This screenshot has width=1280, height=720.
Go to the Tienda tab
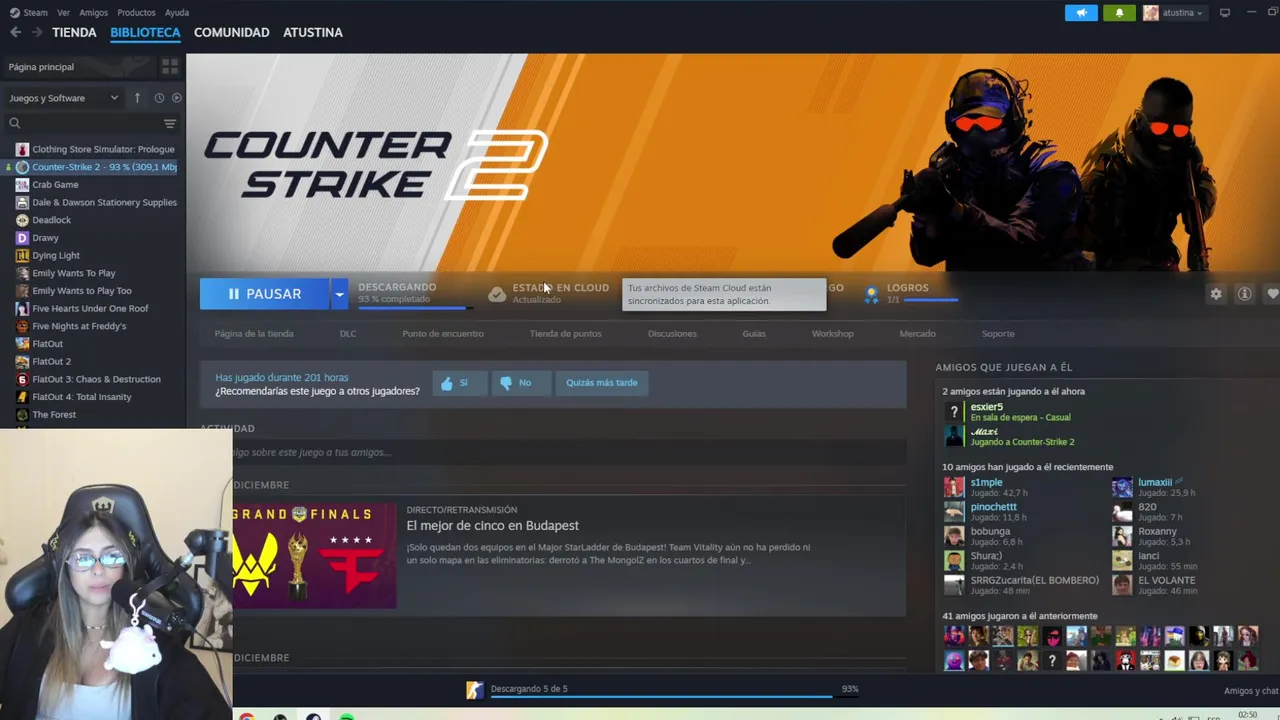[74, 32]
